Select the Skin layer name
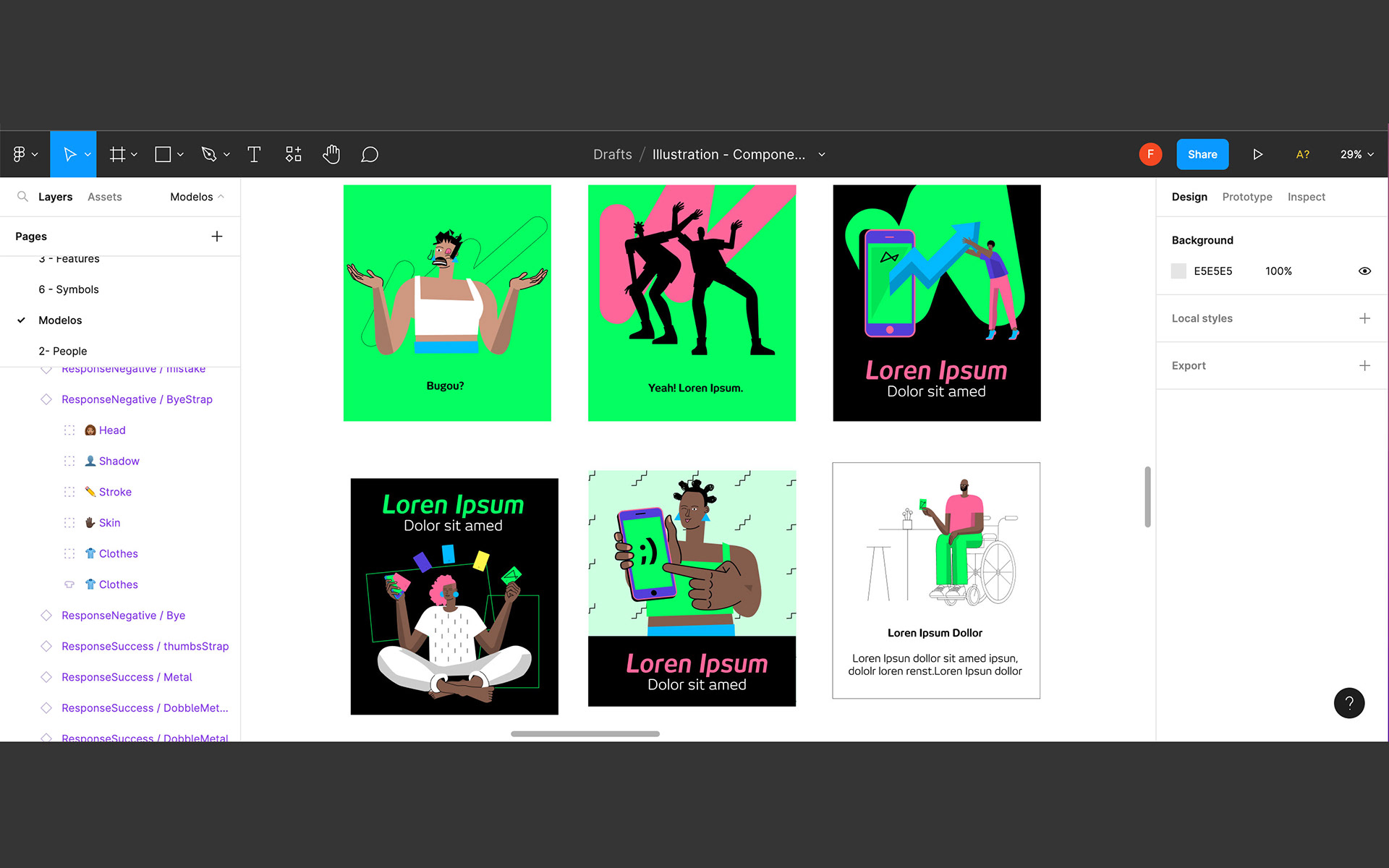1389x868 pixels. pos(109,522)
